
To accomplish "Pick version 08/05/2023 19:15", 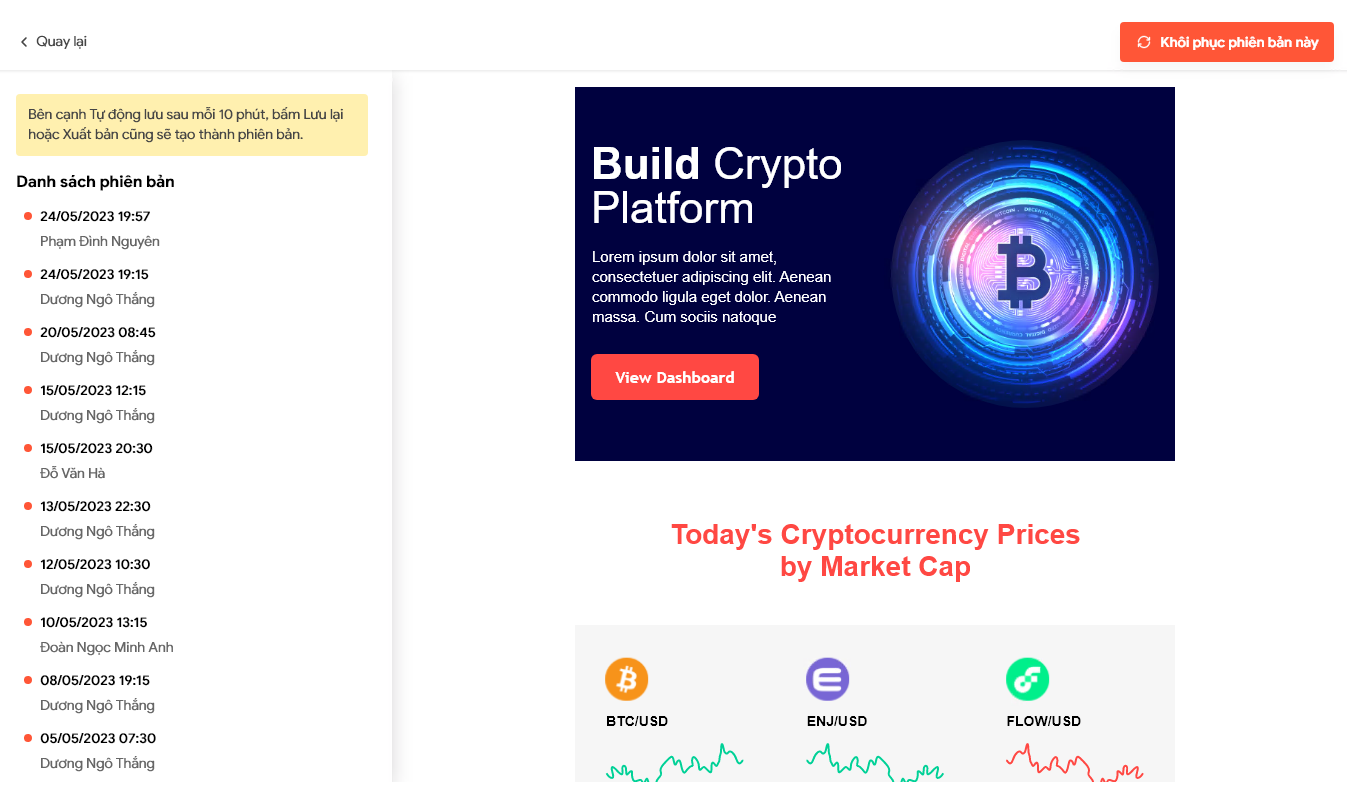I will [98, 692].
